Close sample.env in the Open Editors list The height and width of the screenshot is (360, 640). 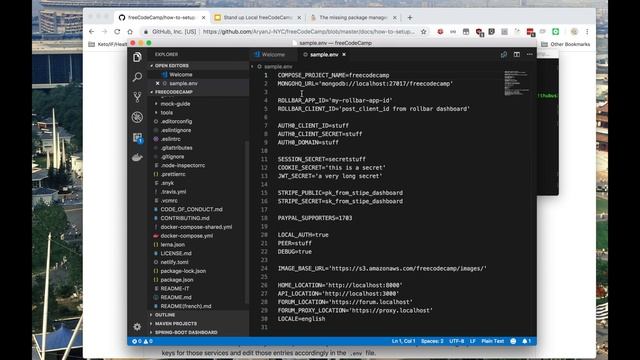pos(158,83)
